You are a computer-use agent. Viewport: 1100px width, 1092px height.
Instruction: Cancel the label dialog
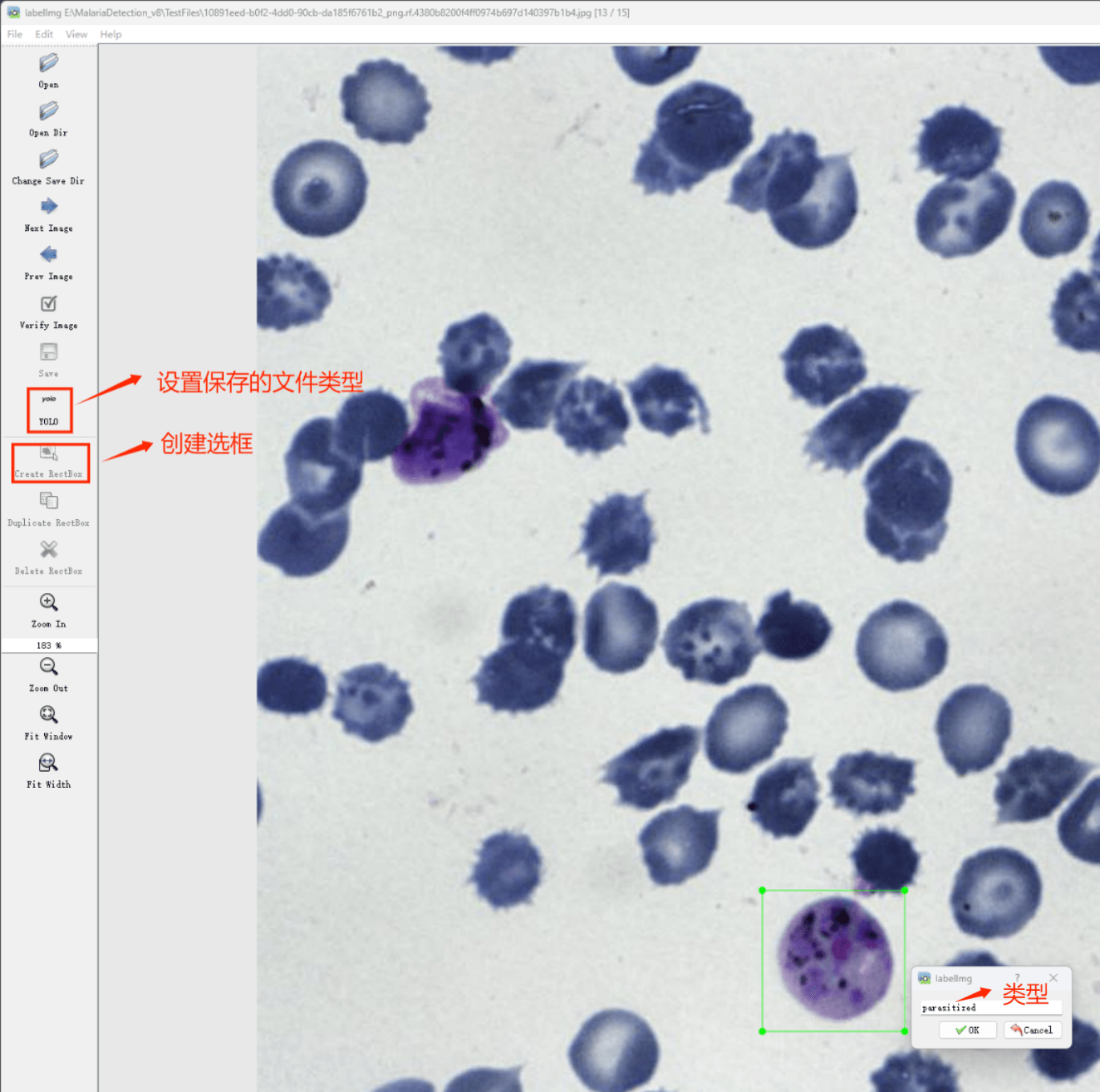click(1033, 1030)
